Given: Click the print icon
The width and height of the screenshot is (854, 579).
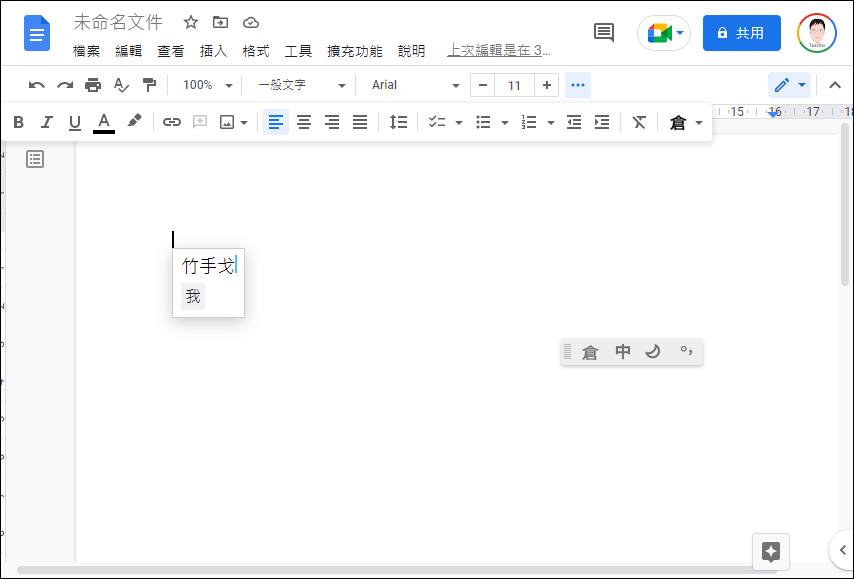Looking at the screenshot, I should (x=93, y=86).
